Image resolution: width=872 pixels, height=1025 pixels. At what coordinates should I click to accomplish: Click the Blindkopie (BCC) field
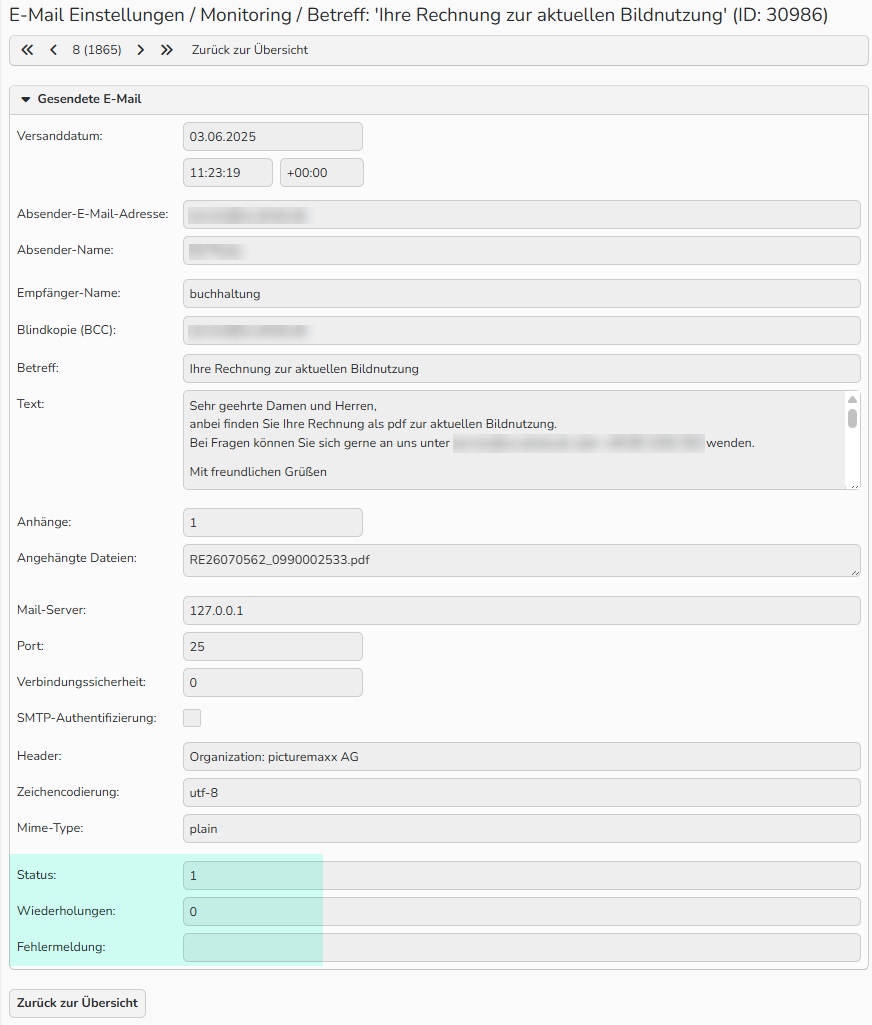(x=522, y=331)
